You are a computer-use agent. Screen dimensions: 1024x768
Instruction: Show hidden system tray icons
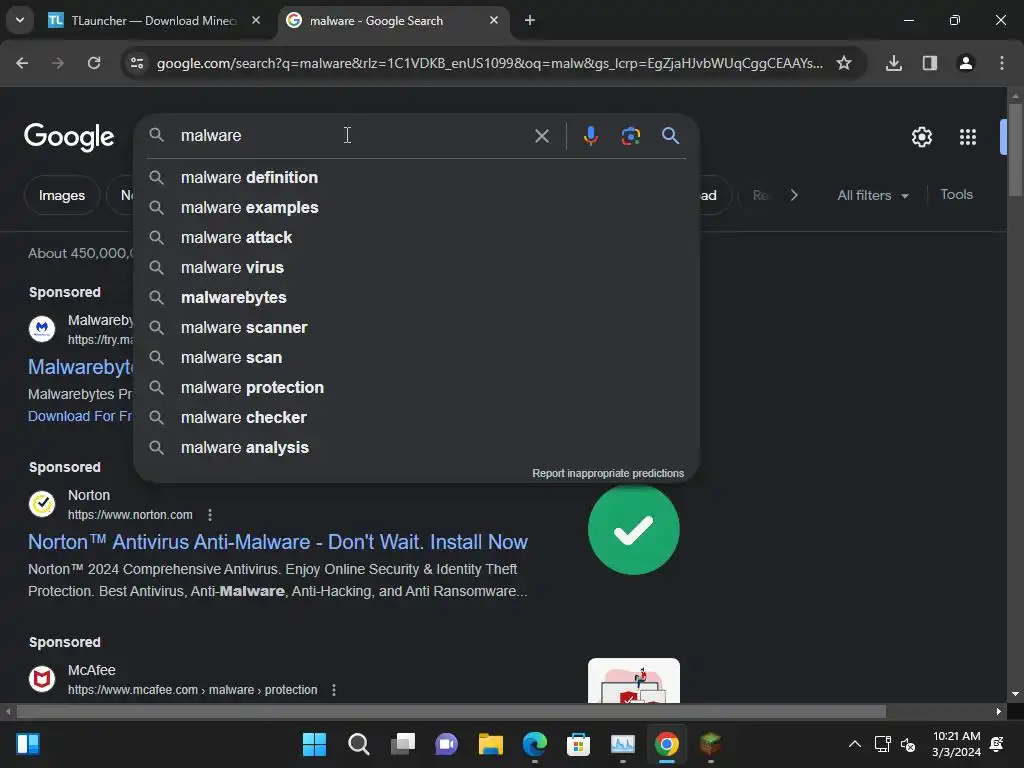[x=854, y=744]
